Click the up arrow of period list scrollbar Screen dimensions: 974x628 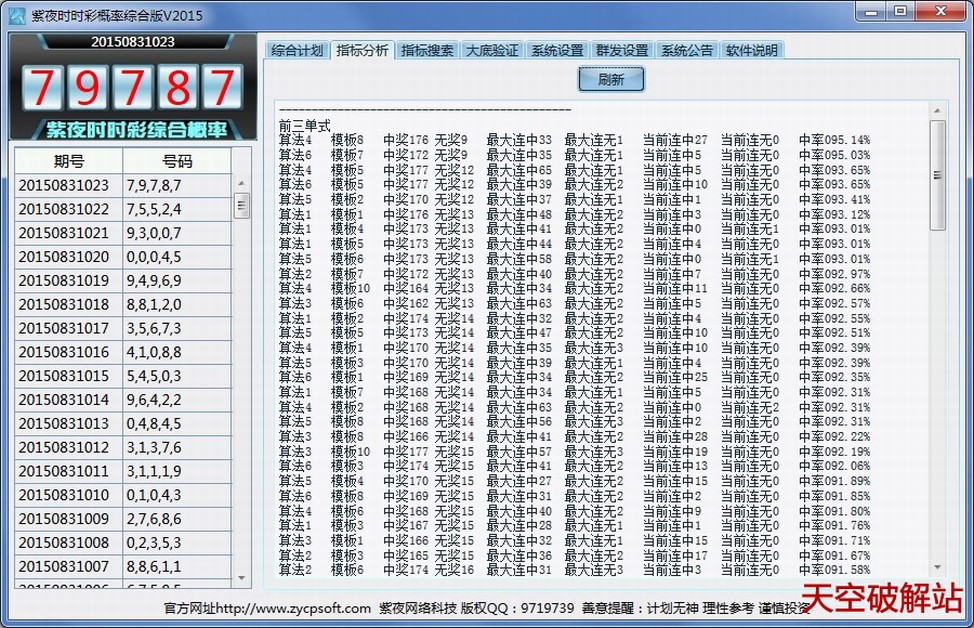coord(241,183)
